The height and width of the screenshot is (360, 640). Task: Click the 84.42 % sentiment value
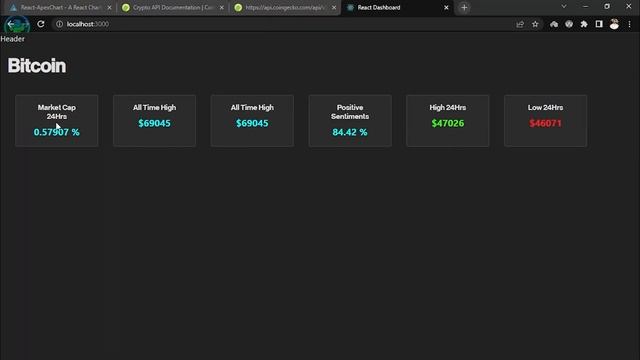coord(350,132)
